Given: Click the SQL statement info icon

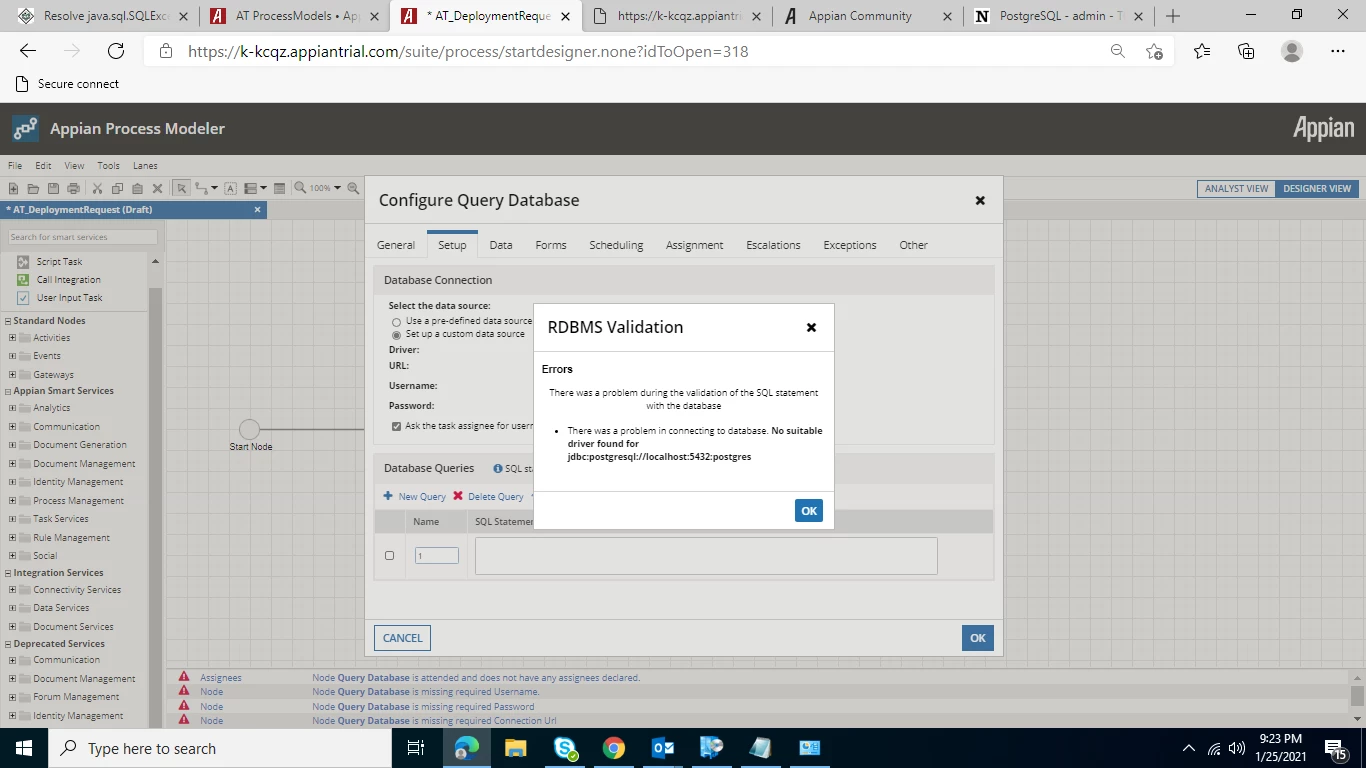Looking at the screenshot, I should point(498,468).
